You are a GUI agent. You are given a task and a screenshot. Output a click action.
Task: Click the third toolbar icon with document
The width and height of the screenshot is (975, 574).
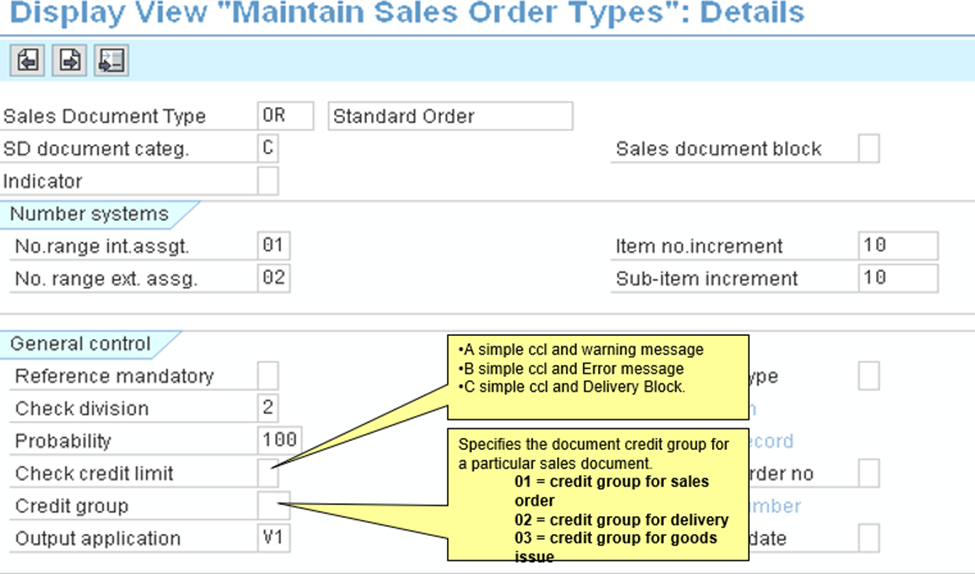[x=110, y=61]
